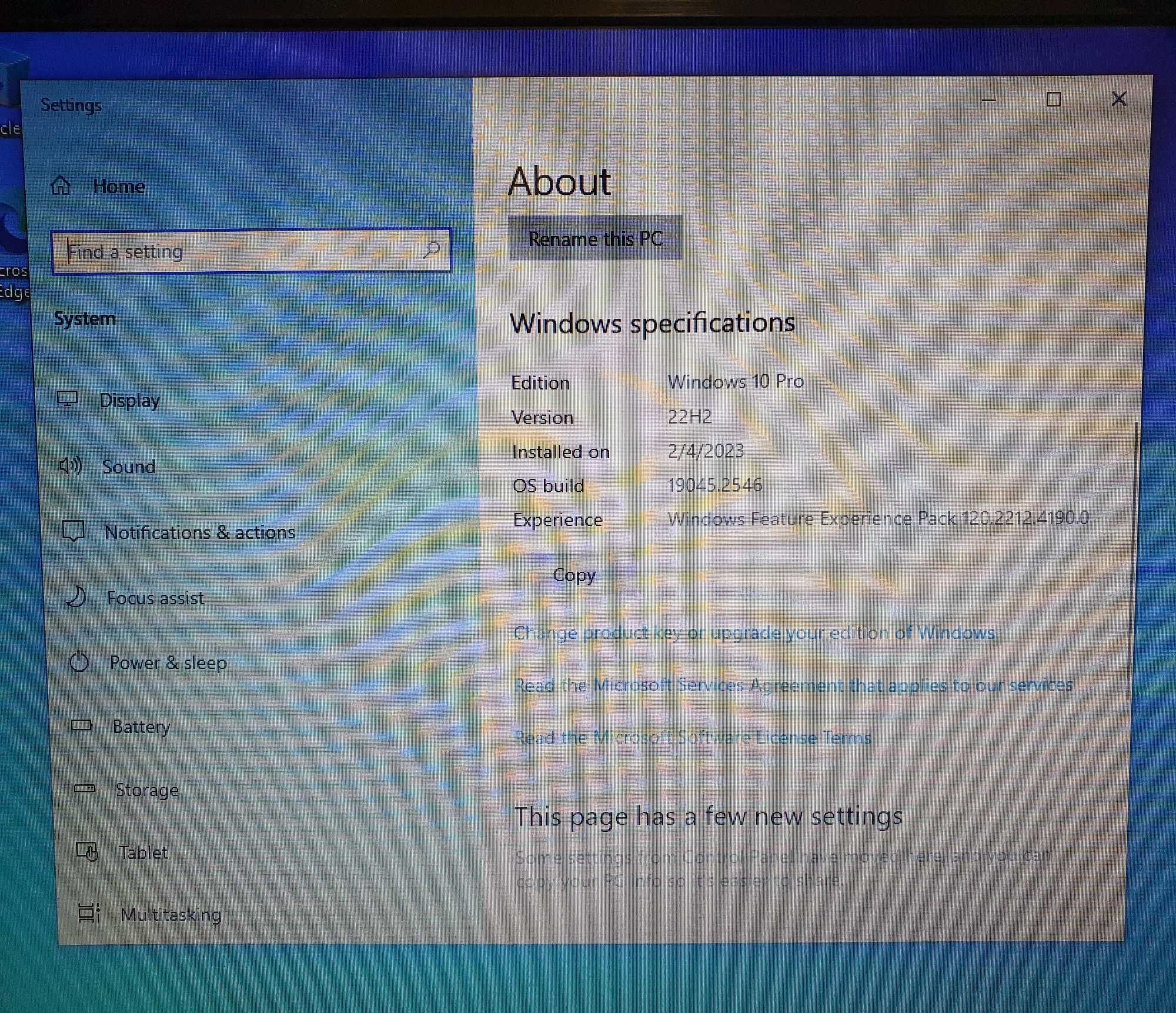
Task: Click the Focus assist moon icon
Action: [x=76, y=597]
